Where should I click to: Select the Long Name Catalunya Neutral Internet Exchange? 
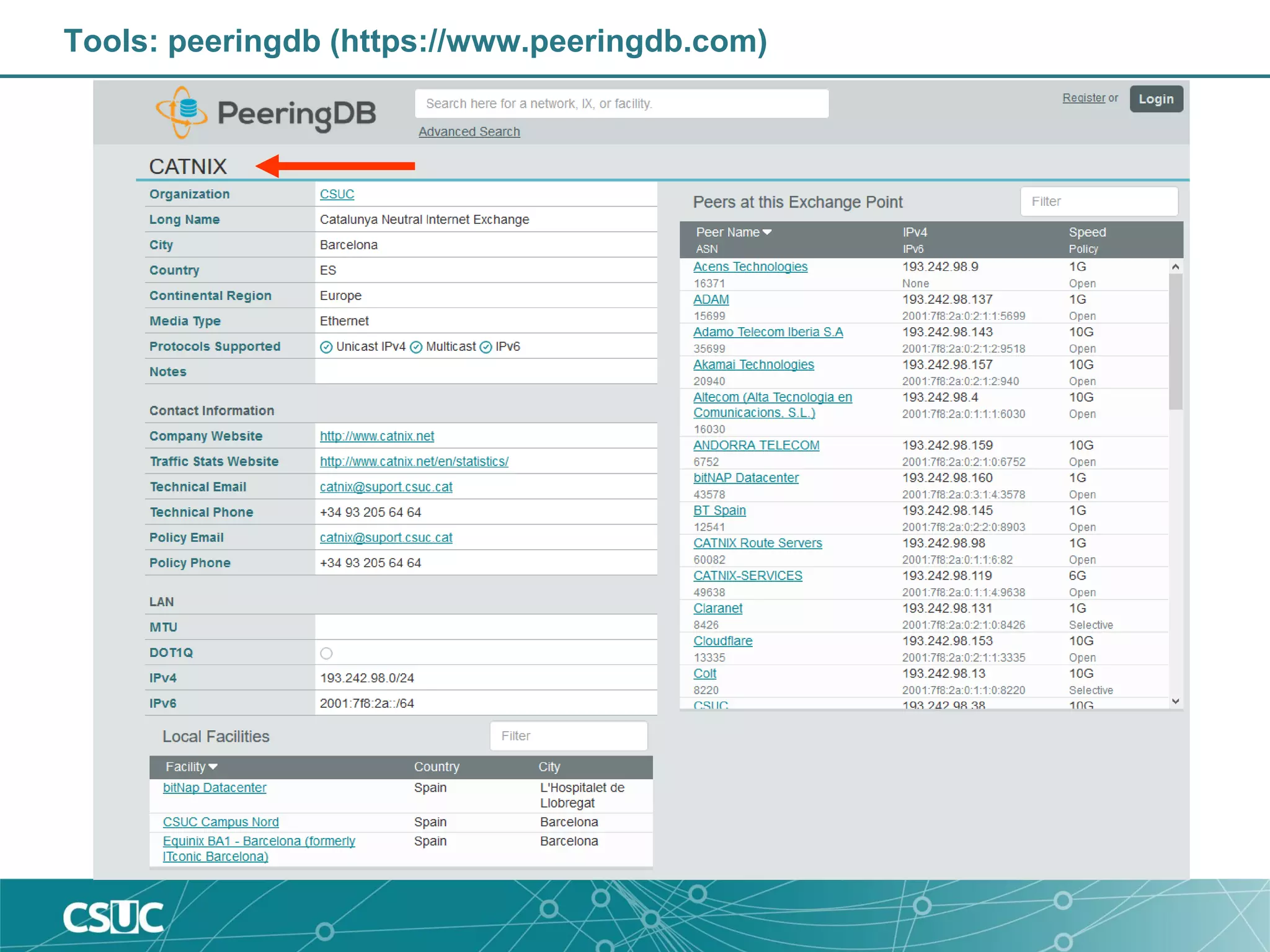tap(424, 220)
